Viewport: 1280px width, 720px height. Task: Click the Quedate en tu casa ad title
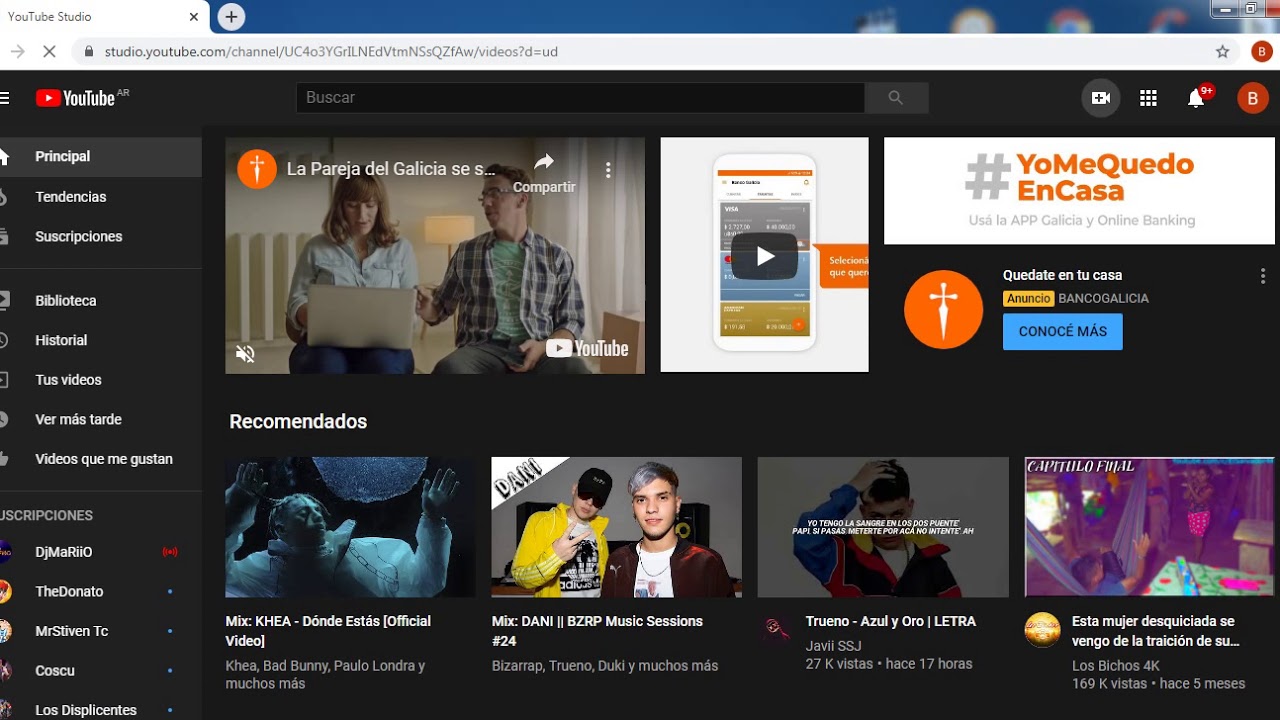(x=1062, y=275)
